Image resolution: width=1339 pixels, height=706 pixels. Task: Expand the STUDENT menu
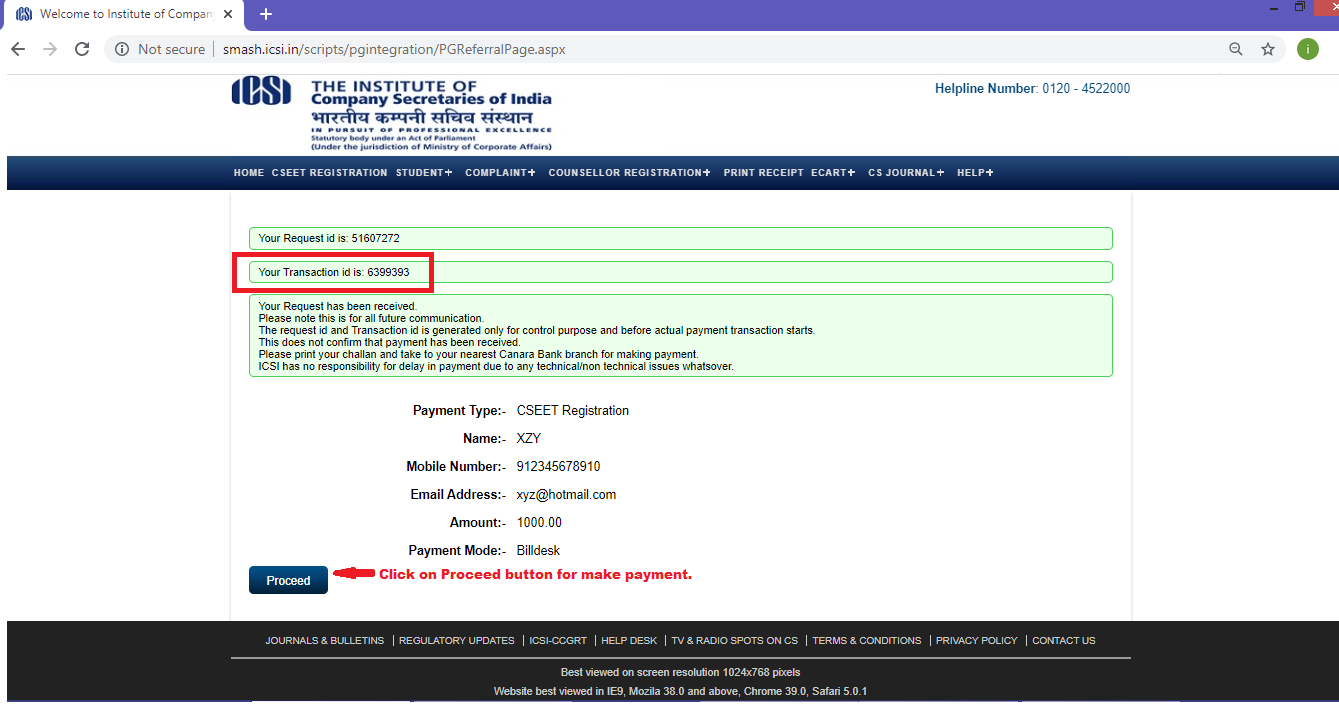click(423, 173)
